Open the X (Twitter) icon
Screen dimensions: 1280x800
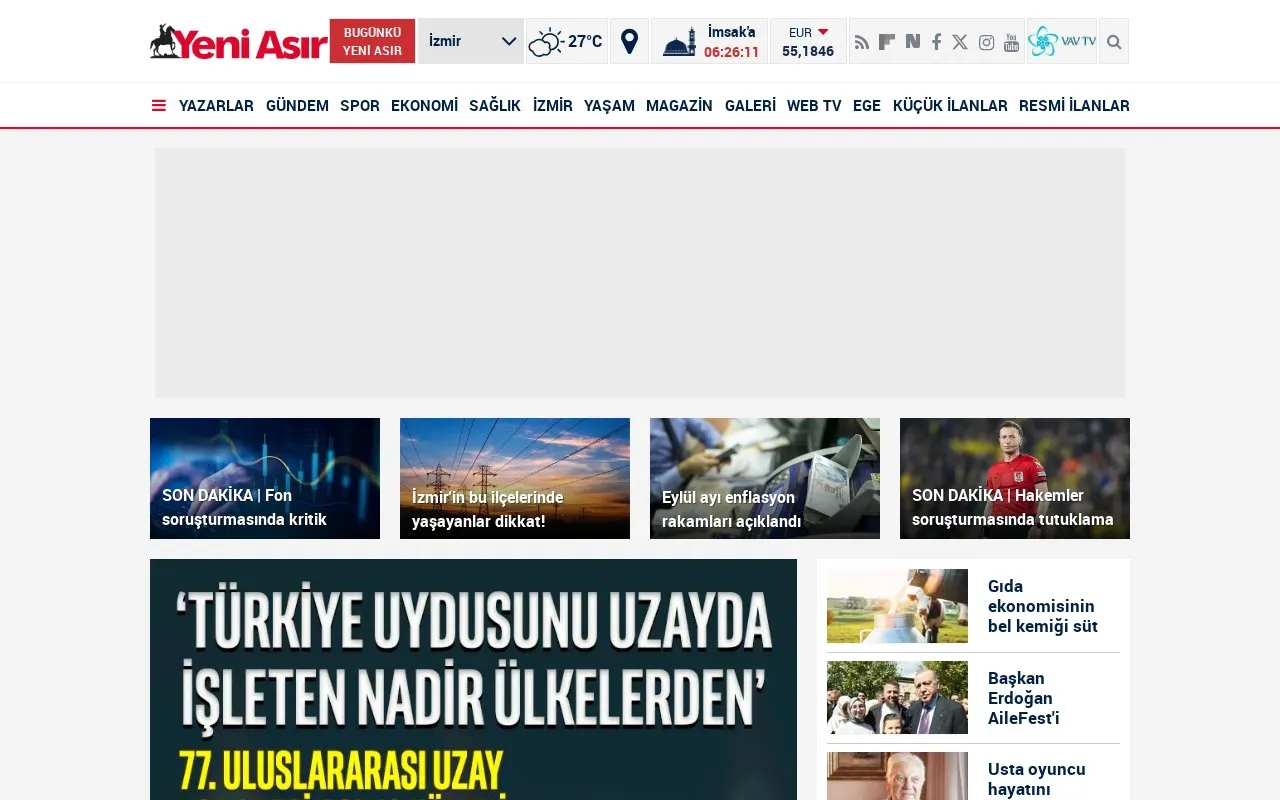tap(960, 42)
